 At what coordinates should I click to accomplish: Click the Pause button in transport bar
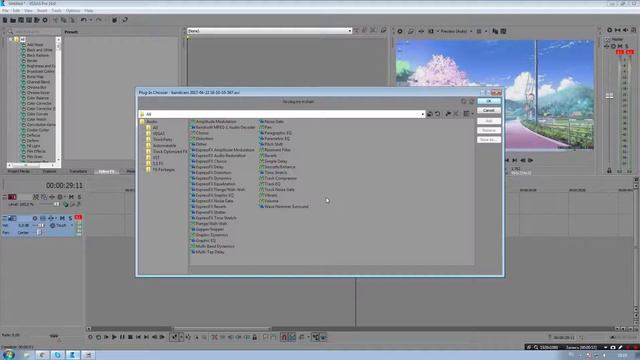click(122, 337)
